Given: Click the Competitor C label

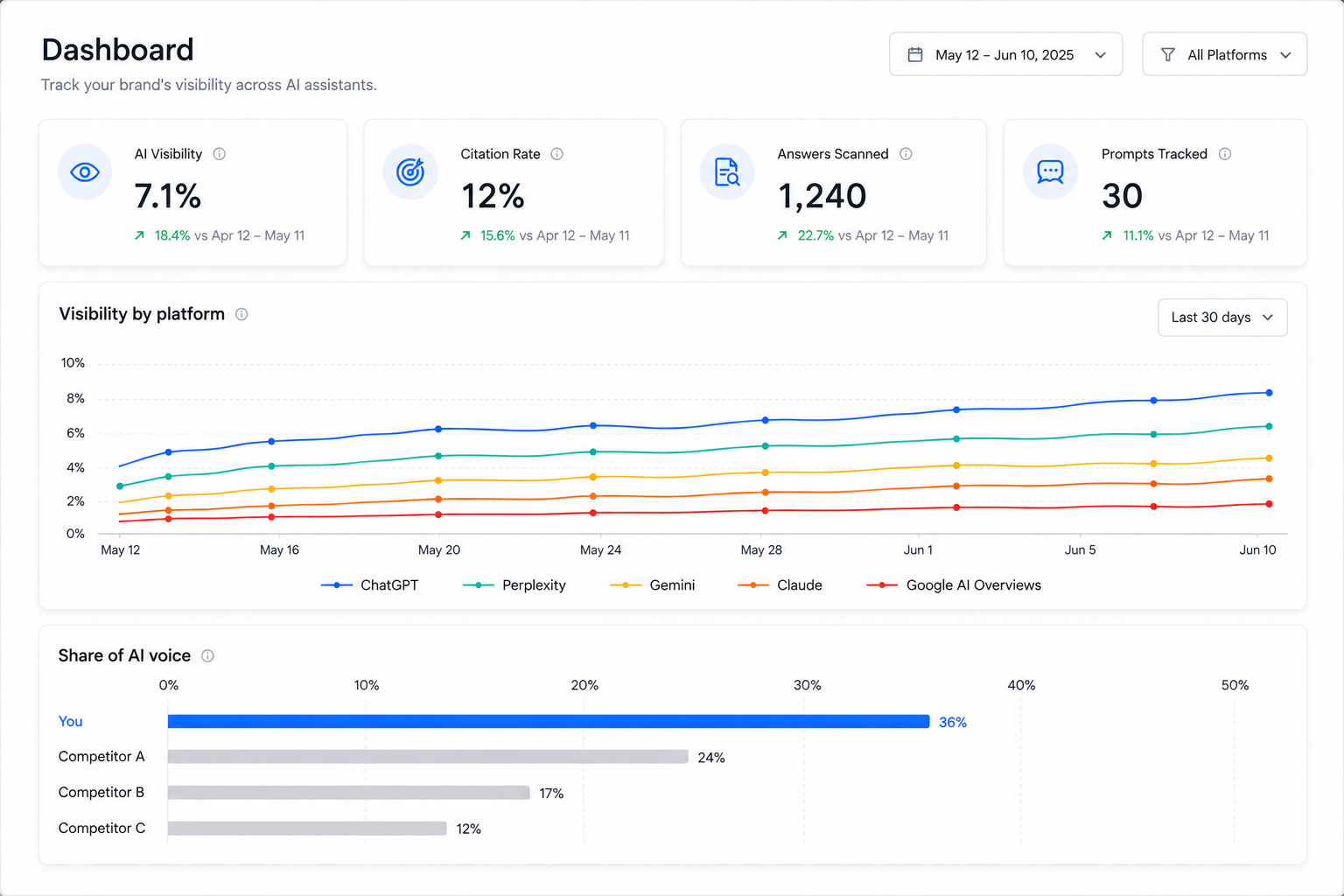Looking at the screenshot, I should [102, 829].
